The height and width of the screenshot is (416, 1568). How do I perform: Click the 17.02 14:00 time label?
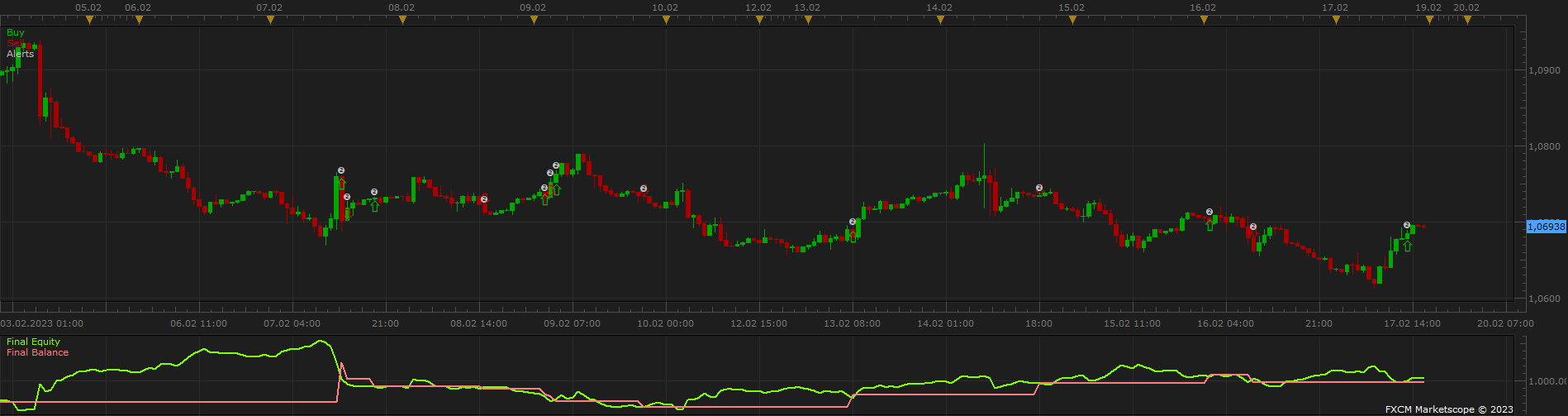click(x=1412, y=323)
